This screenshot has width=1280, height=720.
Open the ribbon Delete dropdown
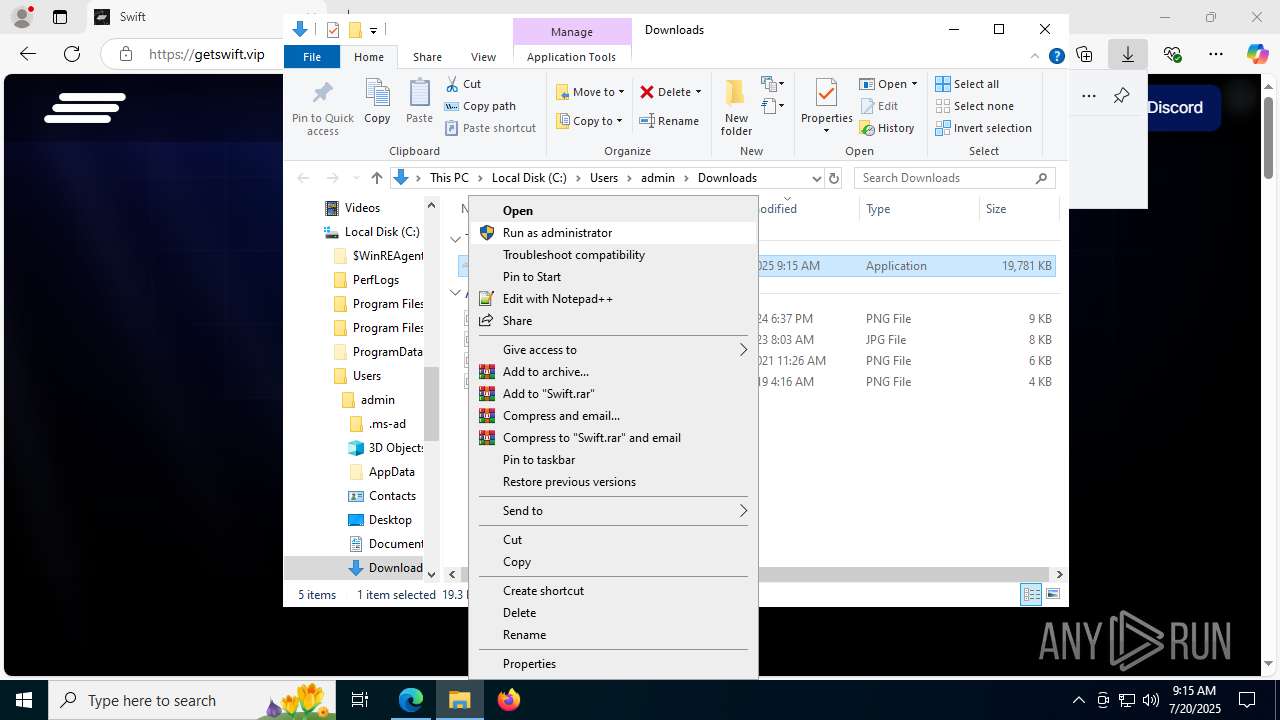pyautogui.click(x=671, y=92)
